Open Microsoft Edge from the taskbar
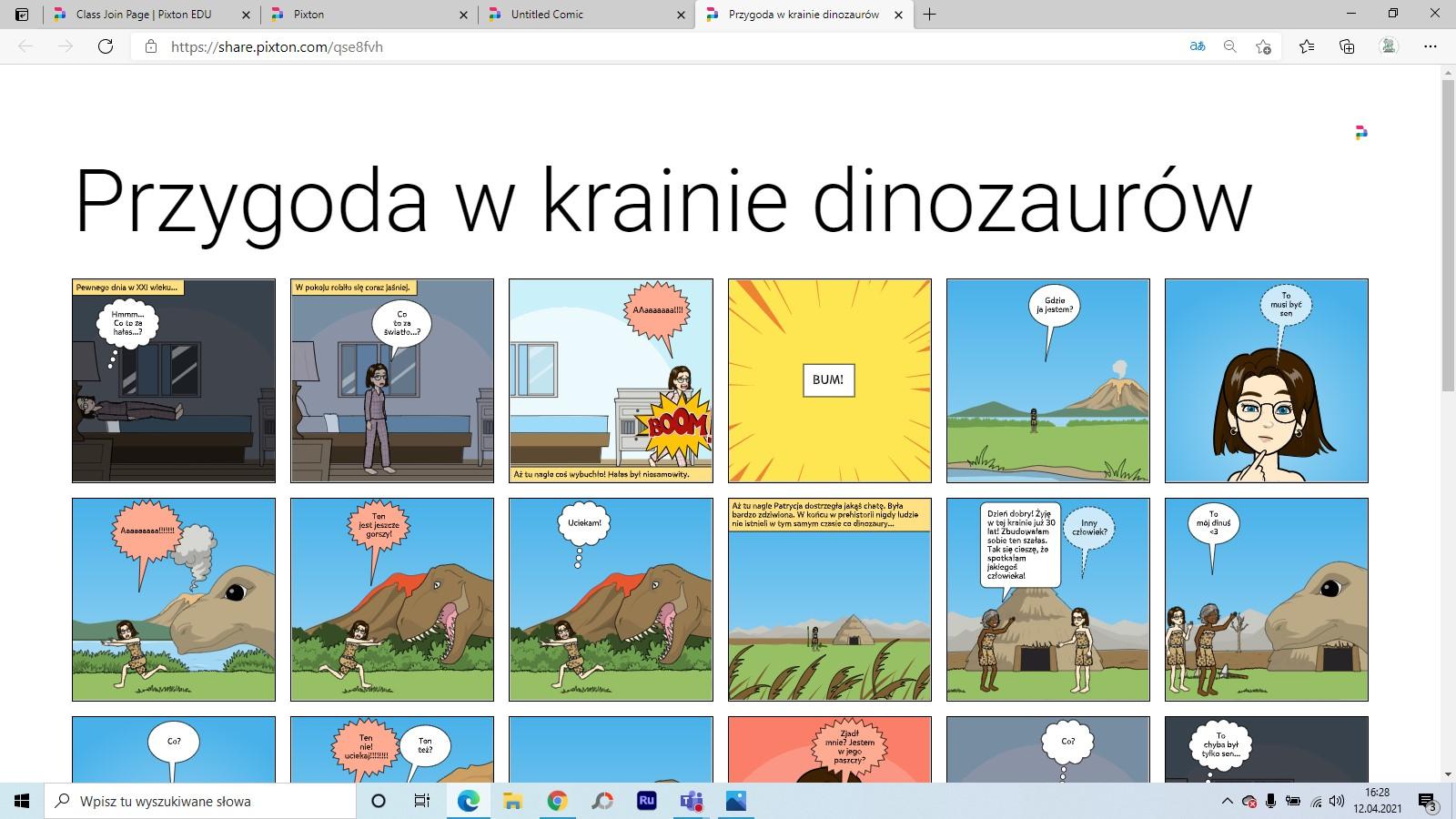Viewport: 1456px width, 819px height. (468, 801)
